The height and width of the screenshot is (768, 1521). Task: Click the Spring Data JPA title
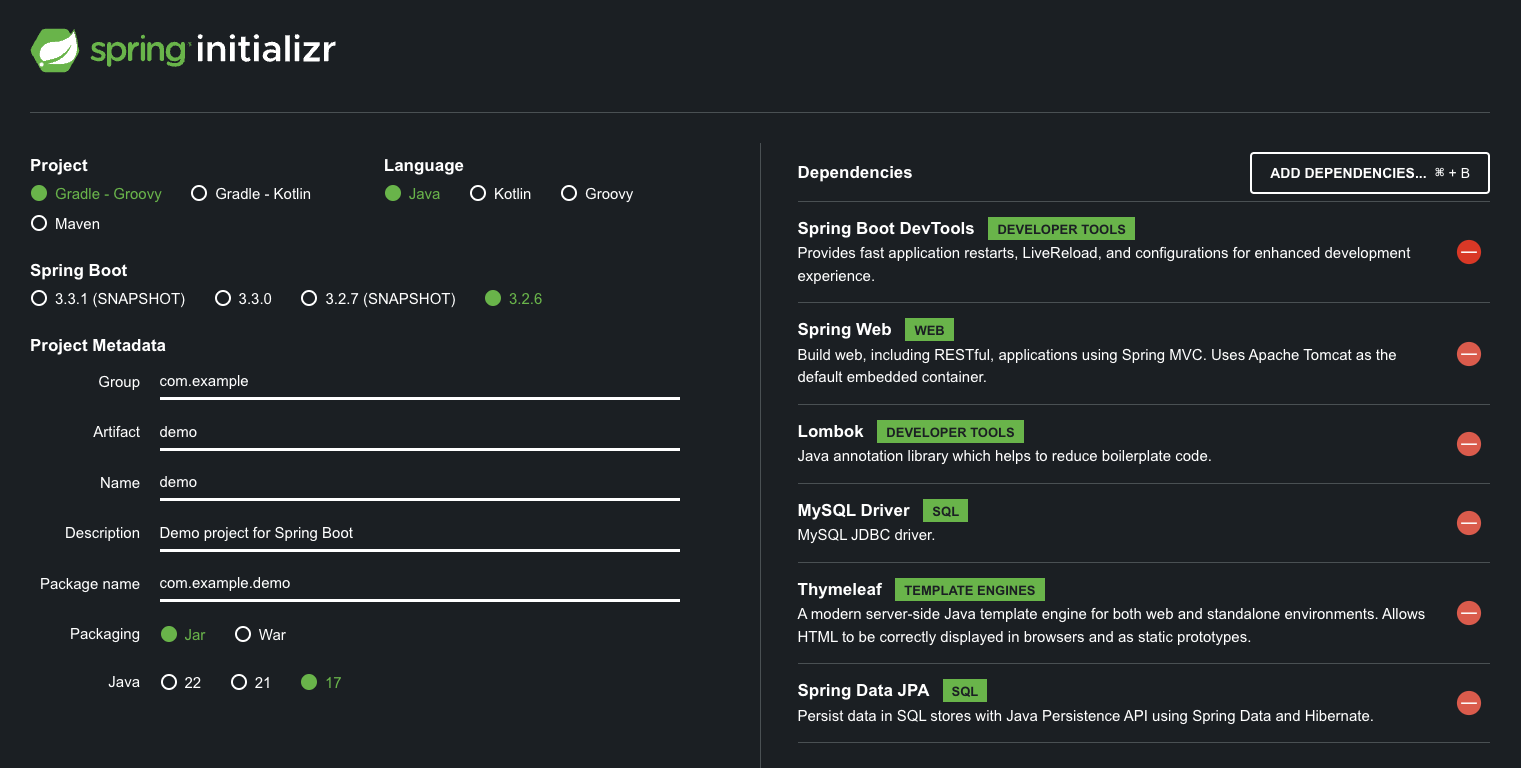863,691
